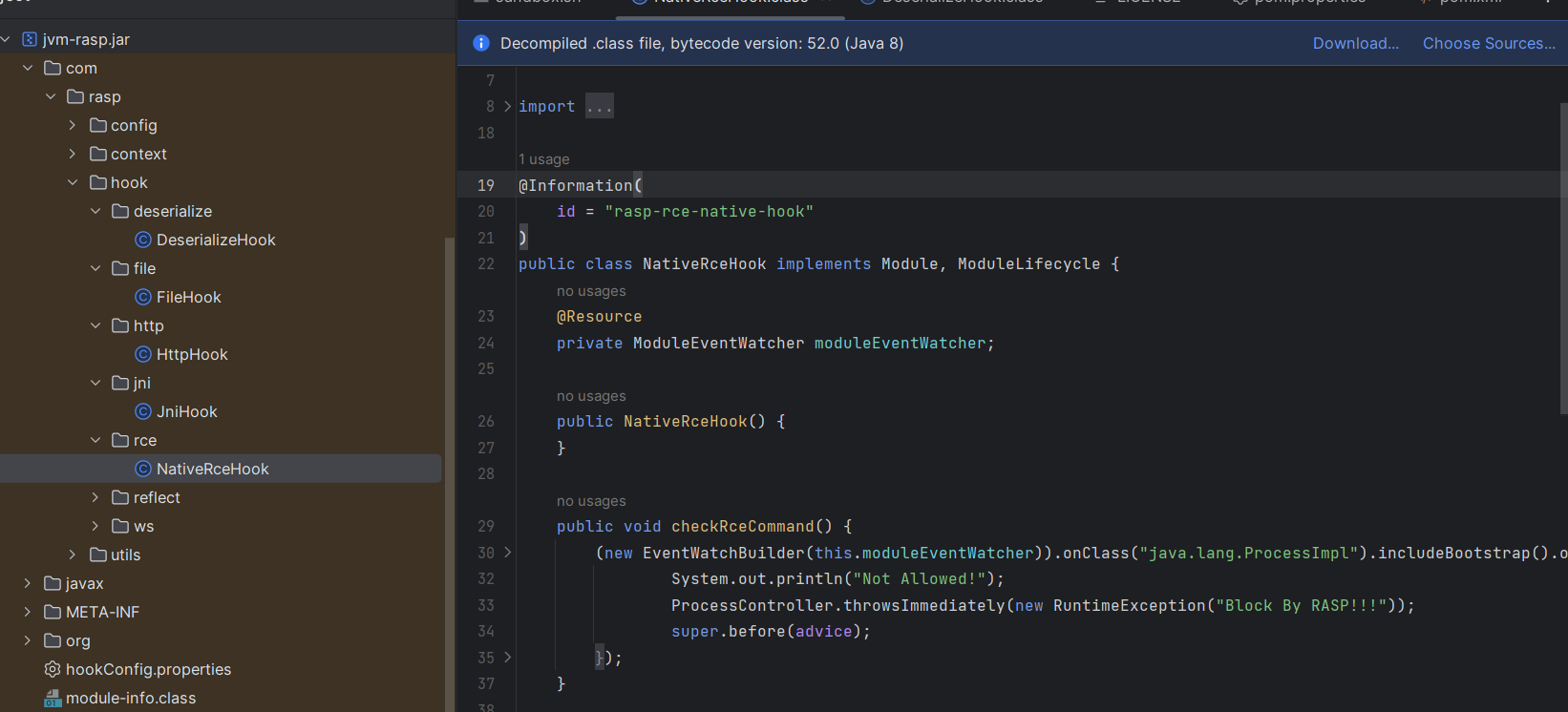Select hookConfig.properties in project tree
This screenshot has width=1568, height=712.
(221, 669)
